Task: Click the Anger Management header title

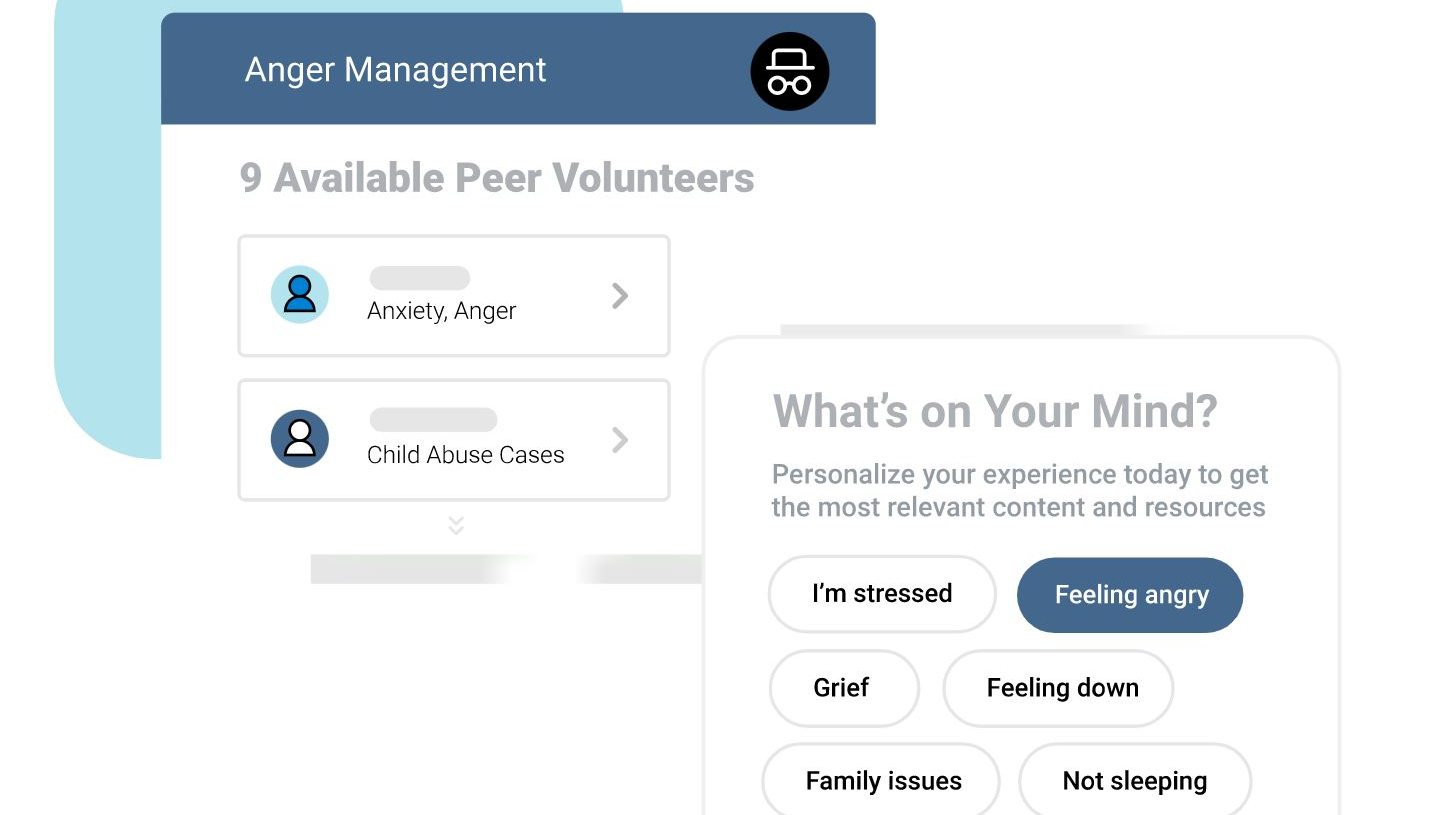Action: tap(396, 70)
